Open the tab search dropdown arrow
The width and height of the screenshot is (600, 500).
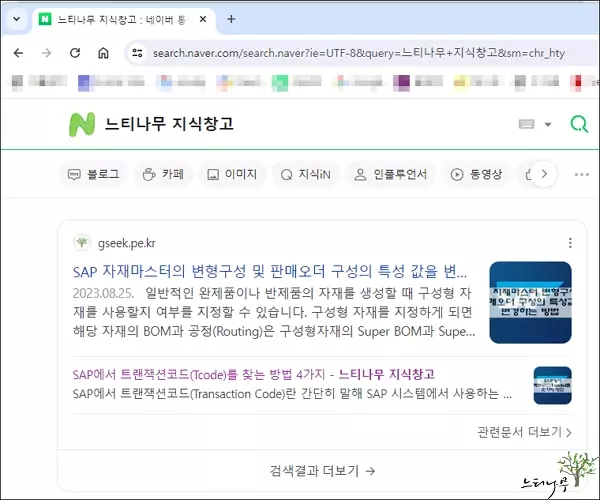(x=16, y=19)
